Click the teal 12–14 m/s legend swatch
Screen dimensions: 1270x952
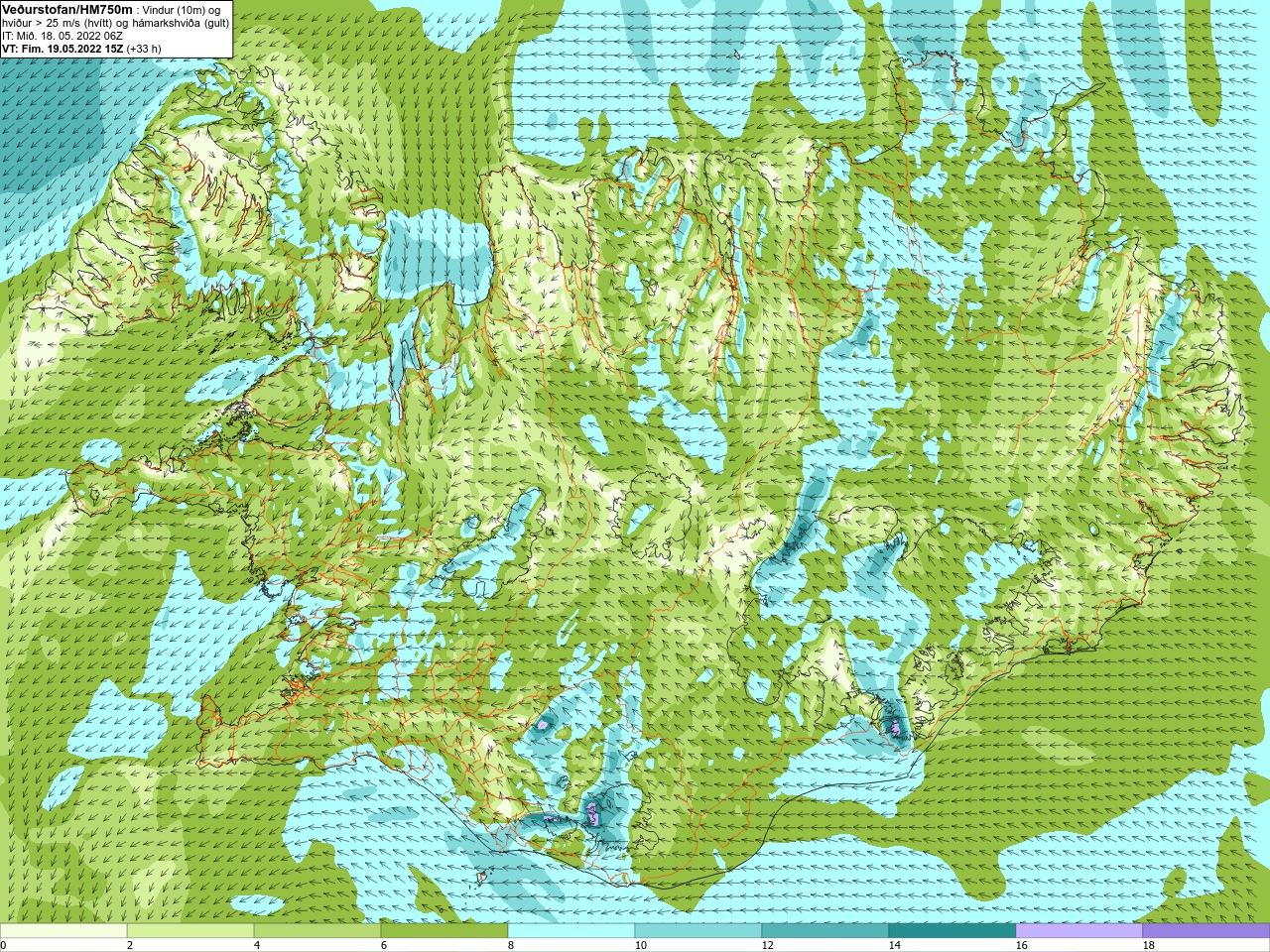(x=825, y=931)
